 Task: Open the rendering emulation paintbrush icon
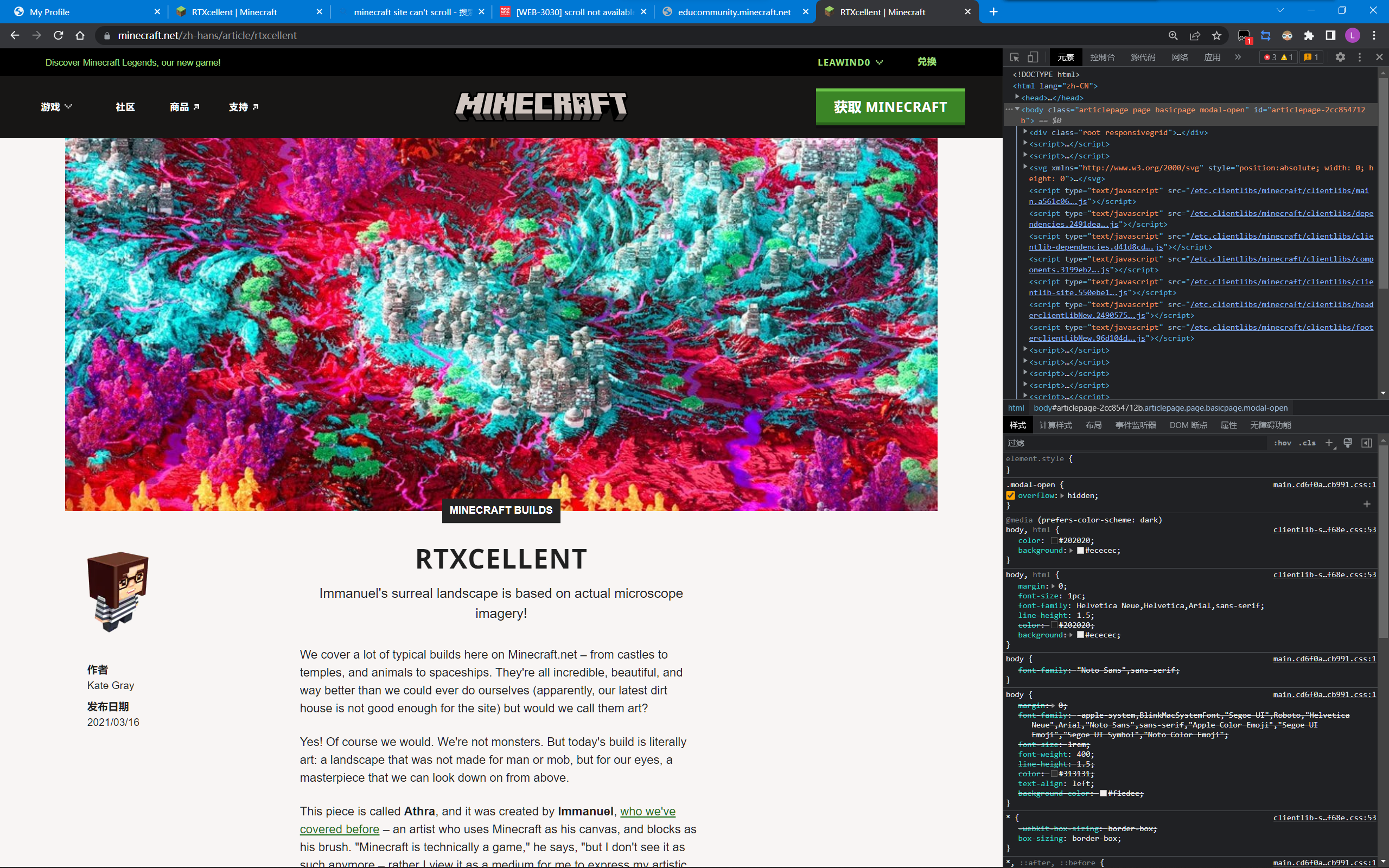click(x=1348, y=443)
